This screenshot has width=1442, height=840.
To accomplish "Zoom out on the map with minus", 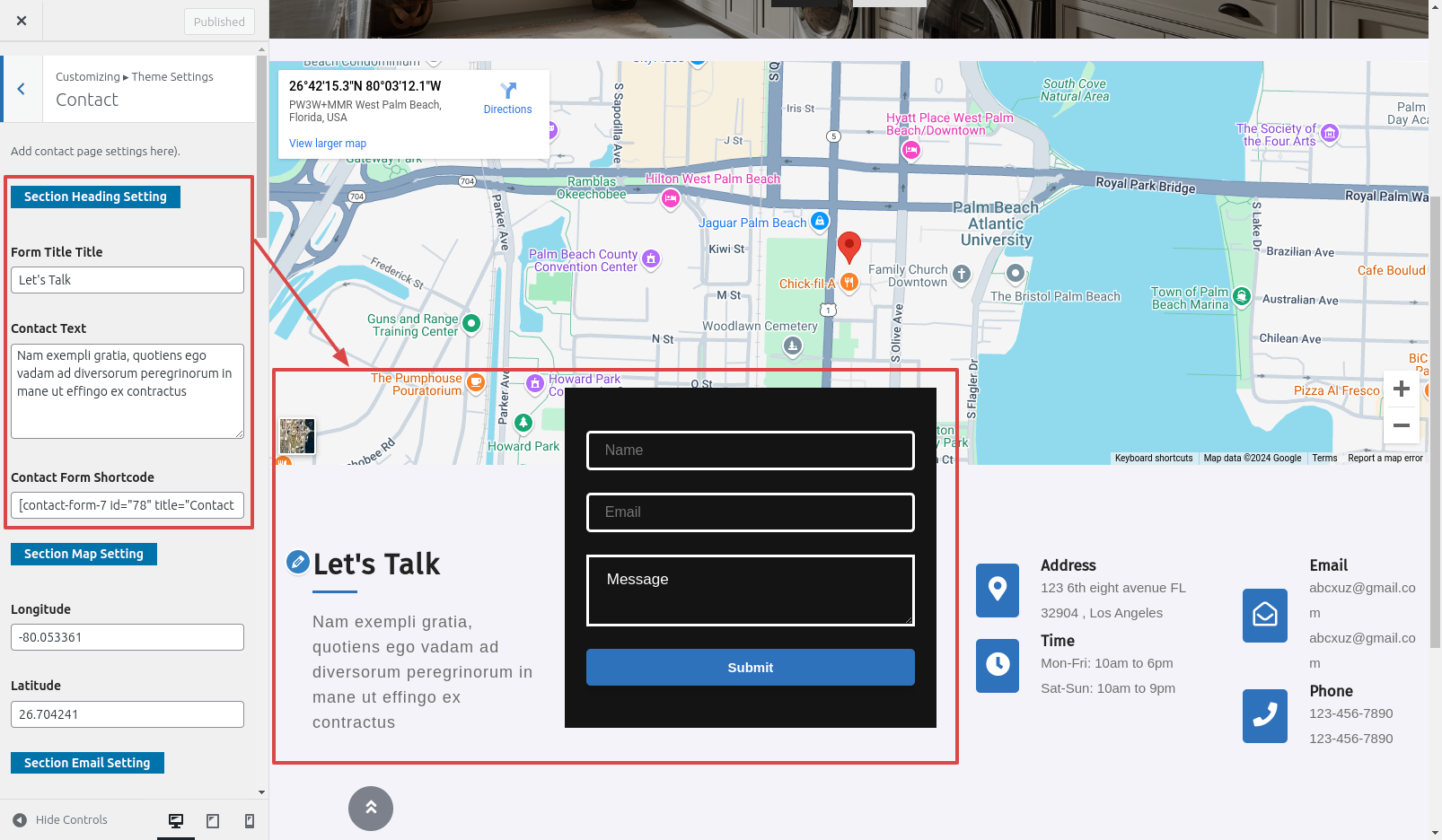I will [1401, 425].
